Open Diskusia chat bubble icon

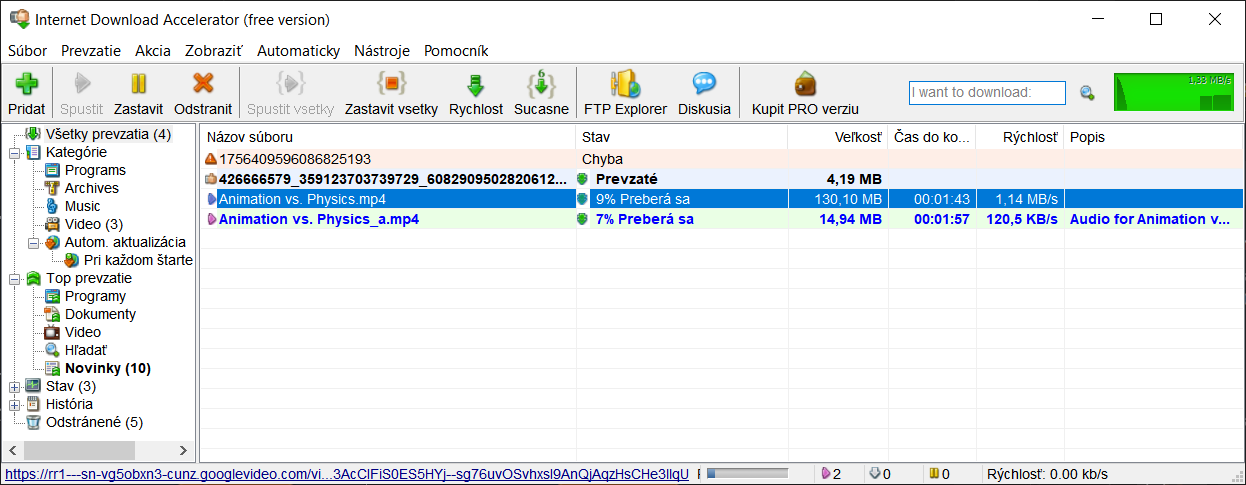pos(704,84)
